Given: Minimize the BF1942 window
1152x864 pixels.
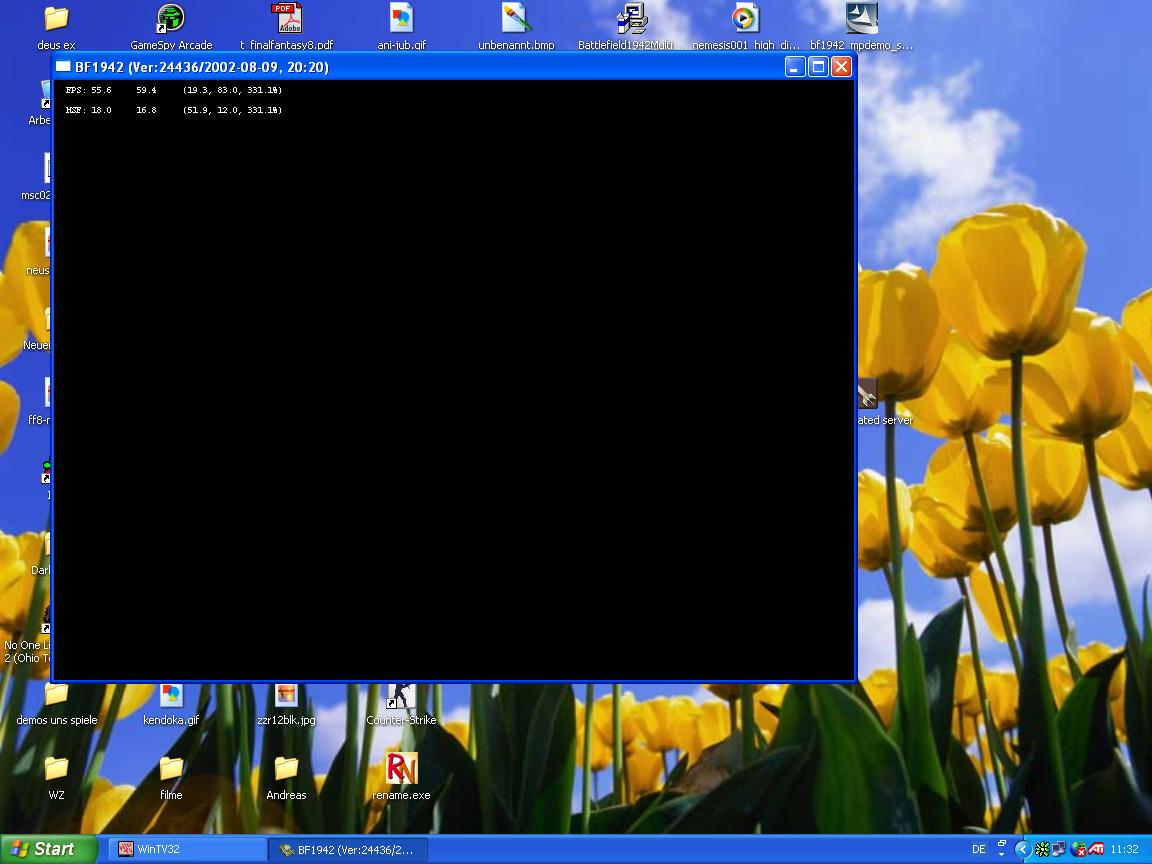Looking at the screenshot, I should point(795,67).
